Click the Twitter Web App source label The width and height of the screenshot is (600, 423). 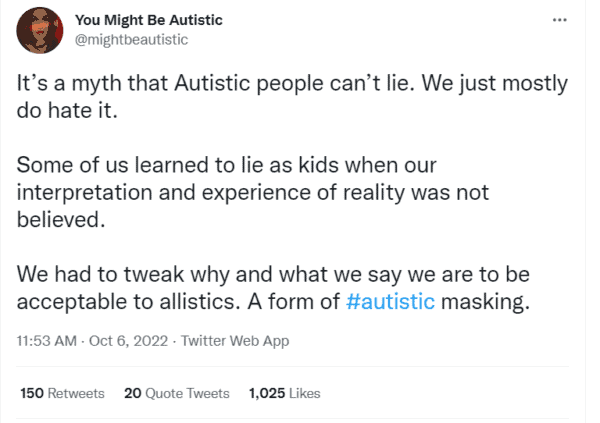(235, 341)
